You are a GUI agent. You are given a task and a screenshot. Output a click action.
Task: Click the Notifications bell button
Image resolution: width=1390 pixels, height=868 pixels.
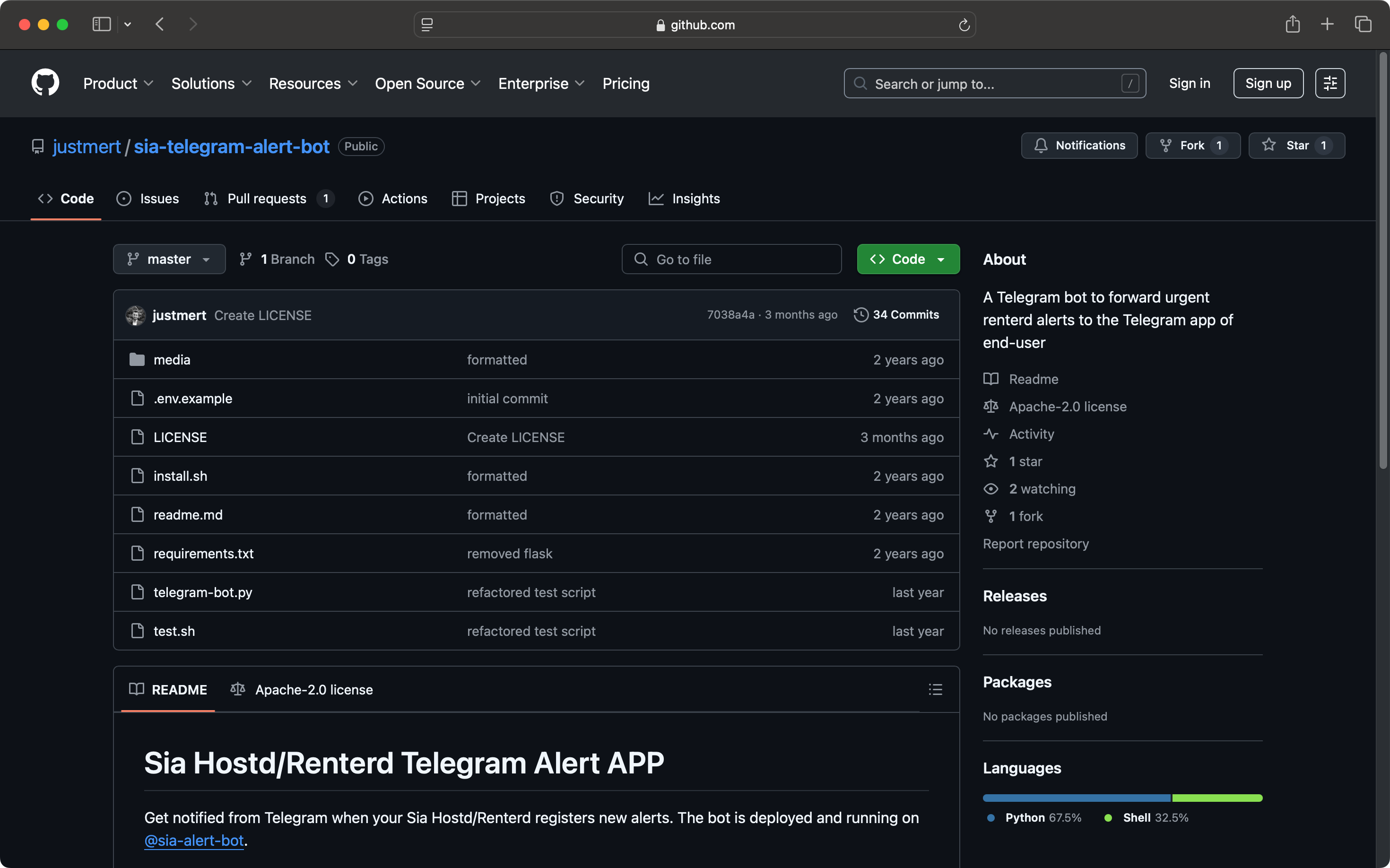(1079, 145)
